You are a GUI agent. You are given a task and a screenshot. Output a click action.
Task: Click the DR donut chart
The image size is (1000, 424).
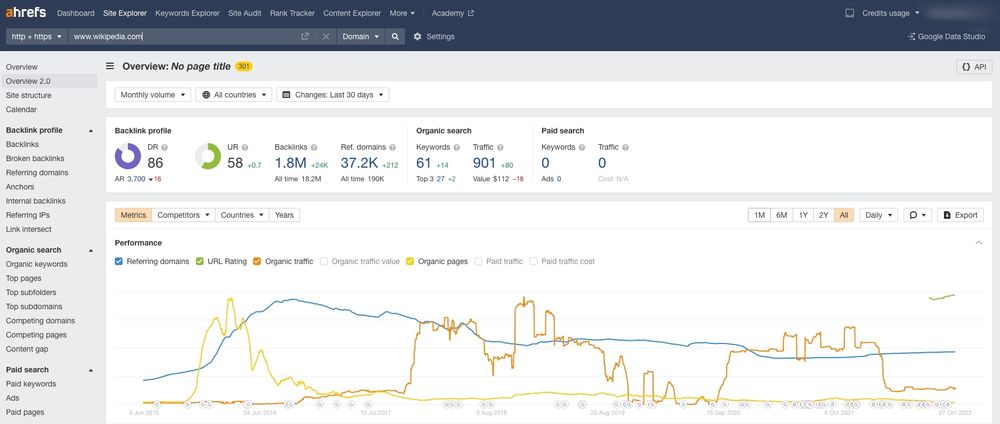coord(128,156)
